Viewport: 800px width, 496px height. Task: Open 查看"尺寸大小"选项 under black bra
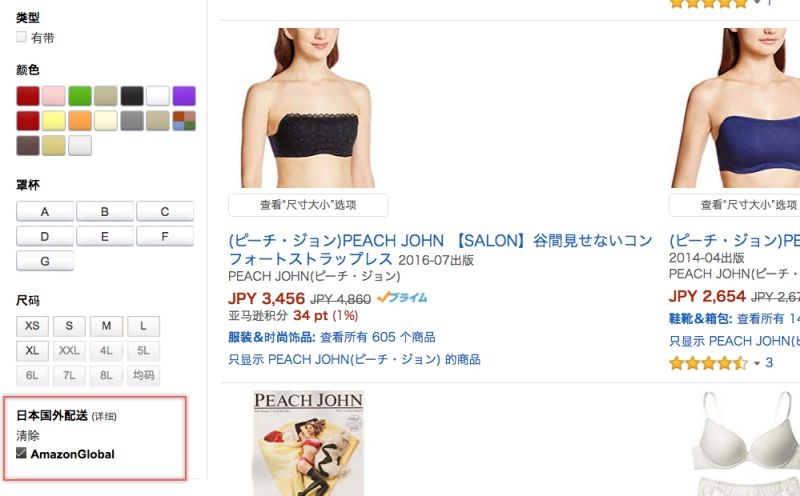308,205
